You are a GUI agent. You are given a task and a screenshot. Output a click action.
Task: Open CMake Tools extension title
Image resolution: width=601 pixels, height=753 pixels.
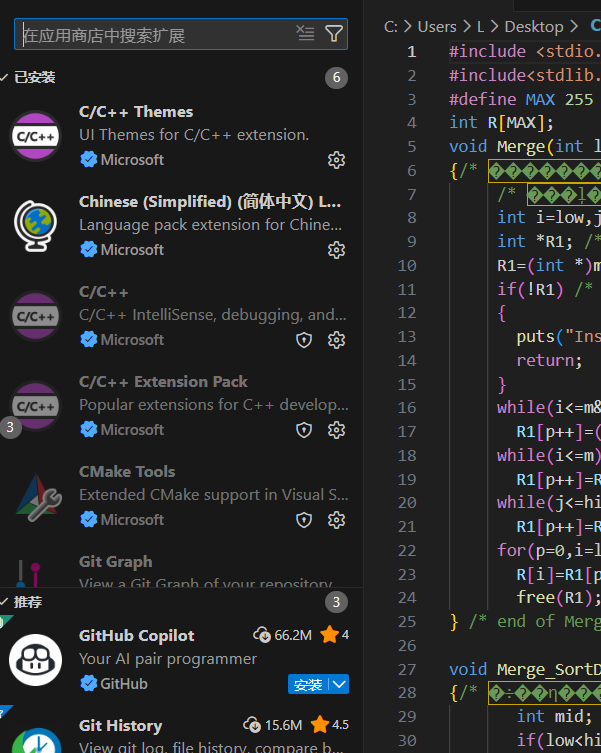coord(127,472)
